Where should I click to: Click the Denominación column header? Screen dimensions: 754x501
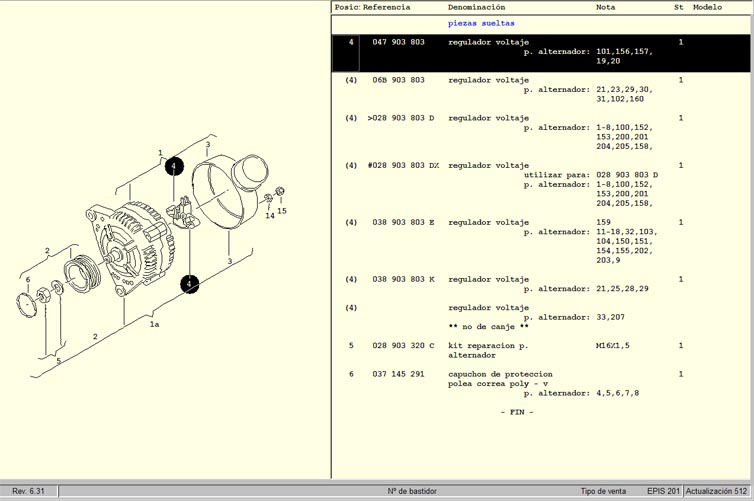(476, 7)
